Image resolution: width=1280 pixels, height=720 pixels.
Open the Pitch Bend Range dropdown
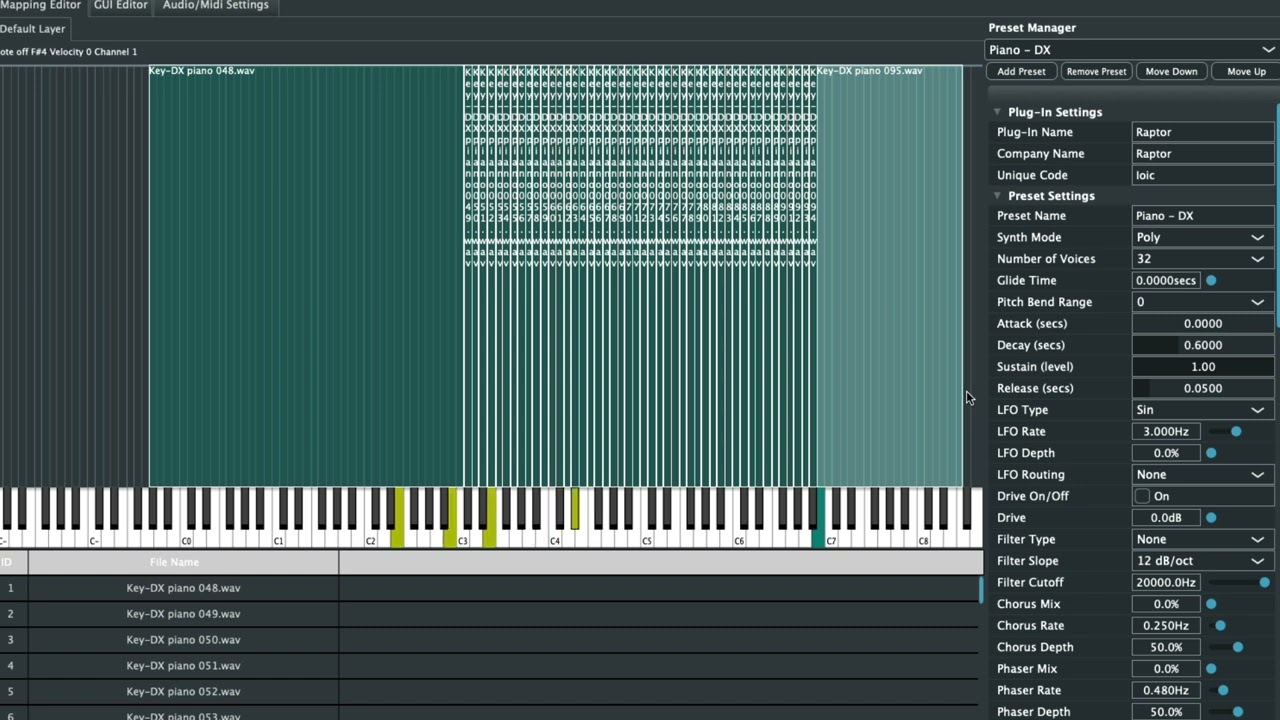[x=1204, y=302]
